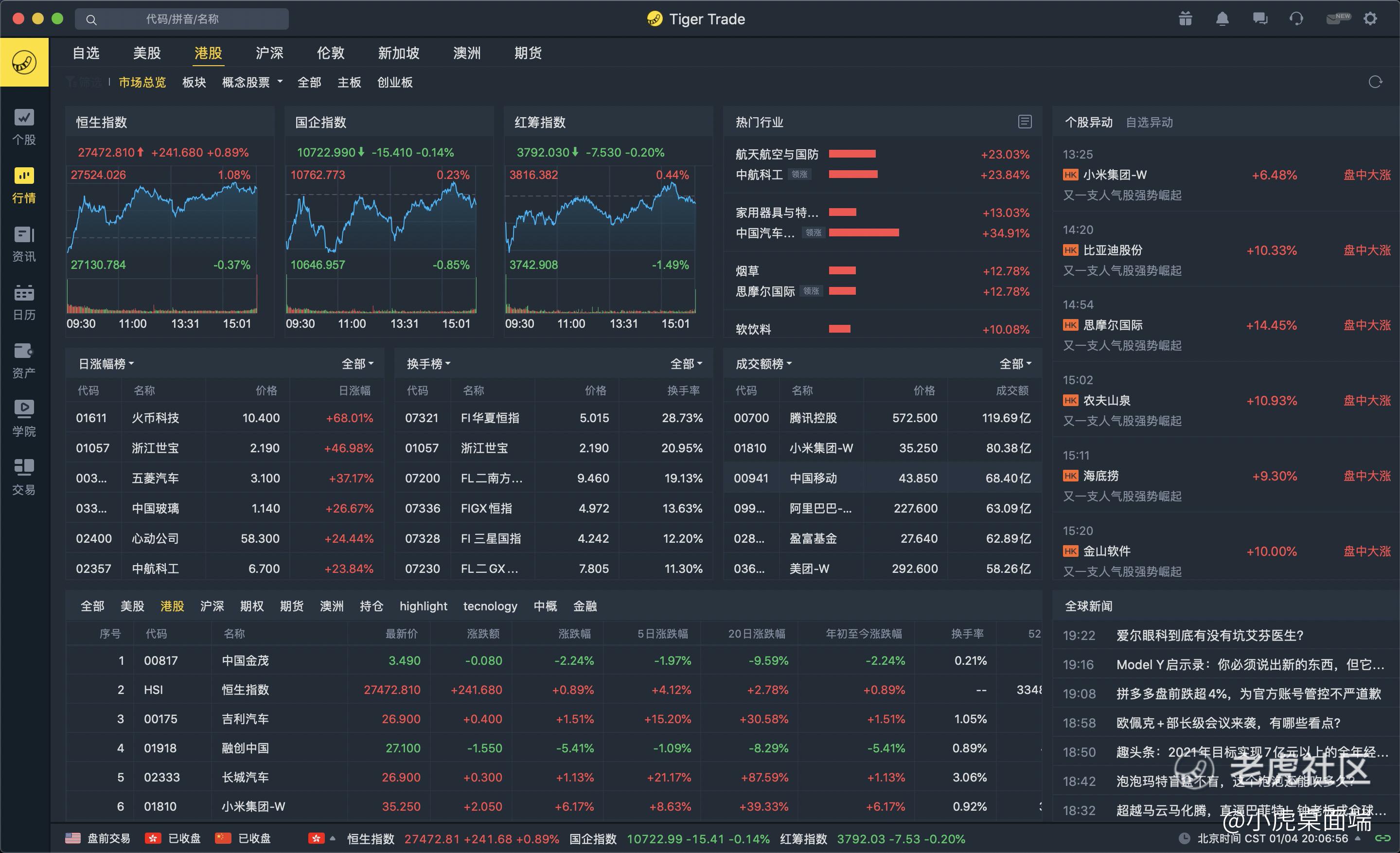
Task: Open the 热门行业 list view icon
Action: click(x=1025, y=122)
